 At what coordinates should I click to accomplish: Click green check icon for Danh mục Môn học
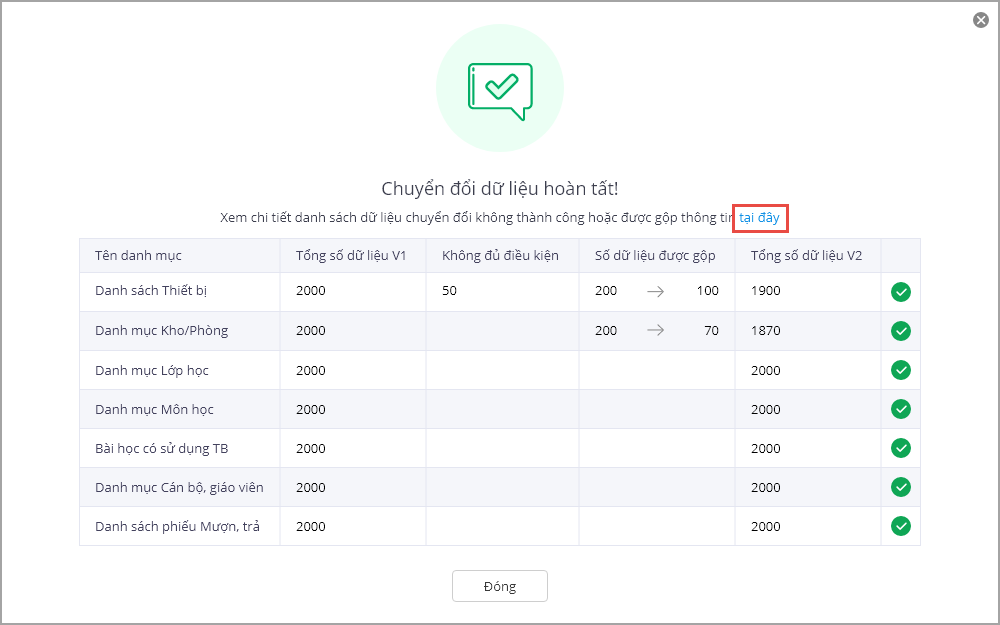(901, 409)
